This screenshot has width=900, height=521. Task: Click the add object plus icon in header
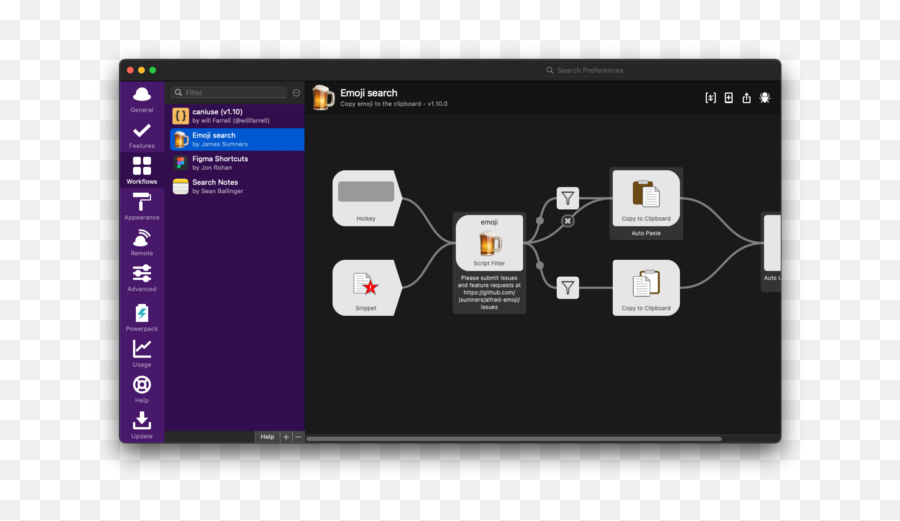click(728, 98)
